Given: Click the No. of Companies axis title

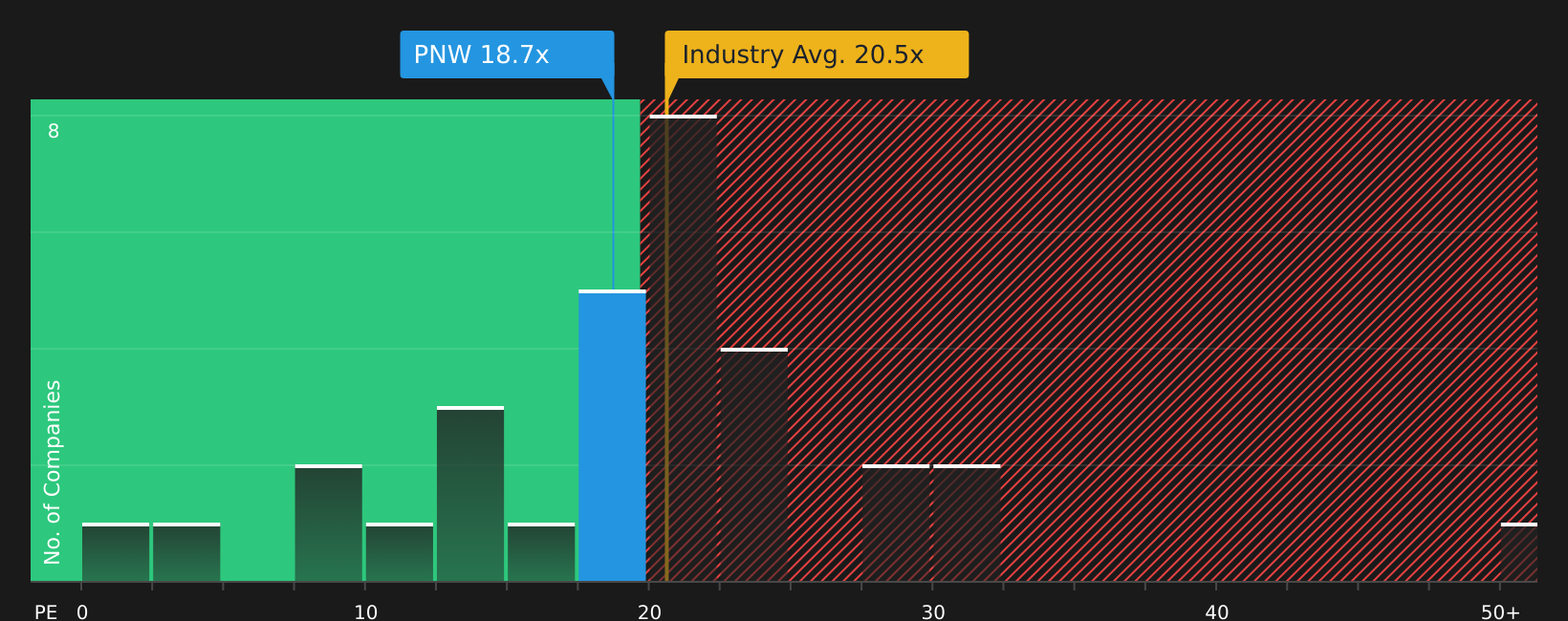Looking at the screenshot, I should click(53, 472).
